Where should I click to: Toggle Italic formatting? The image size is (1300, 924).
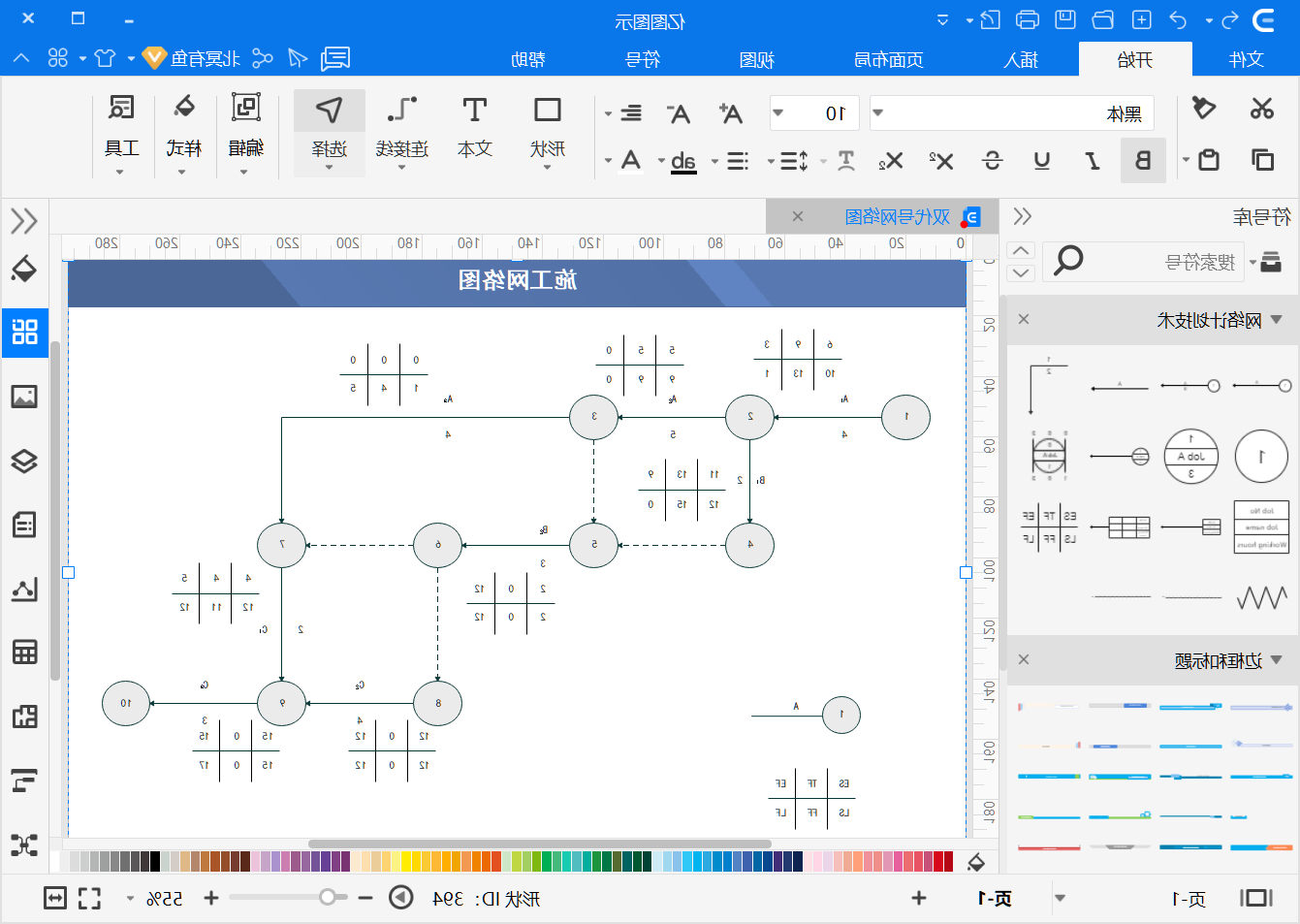tap(1093, 160)
